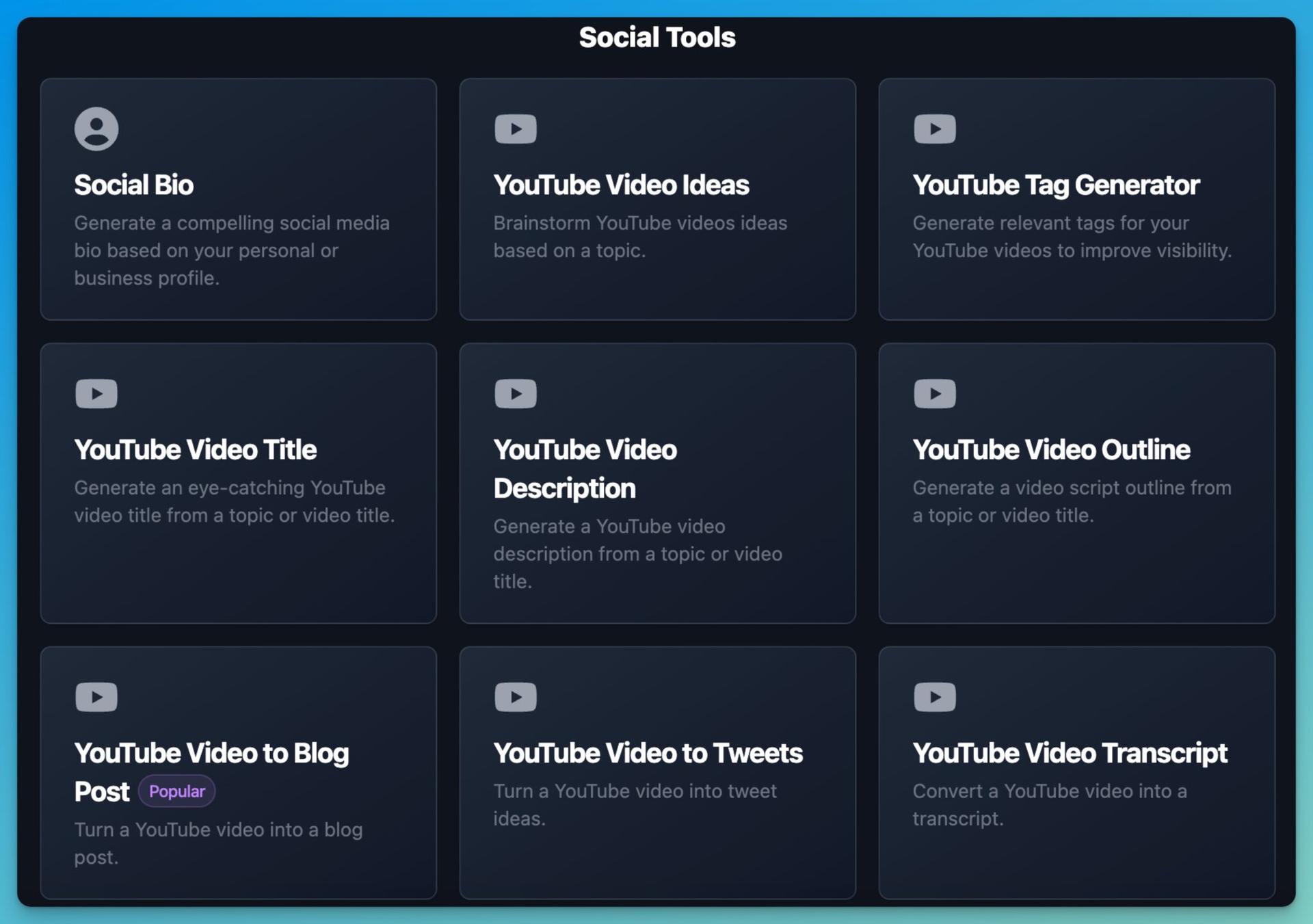Open the Social Bio tool
Screen dimensions: 1313x924
[239, 198]
